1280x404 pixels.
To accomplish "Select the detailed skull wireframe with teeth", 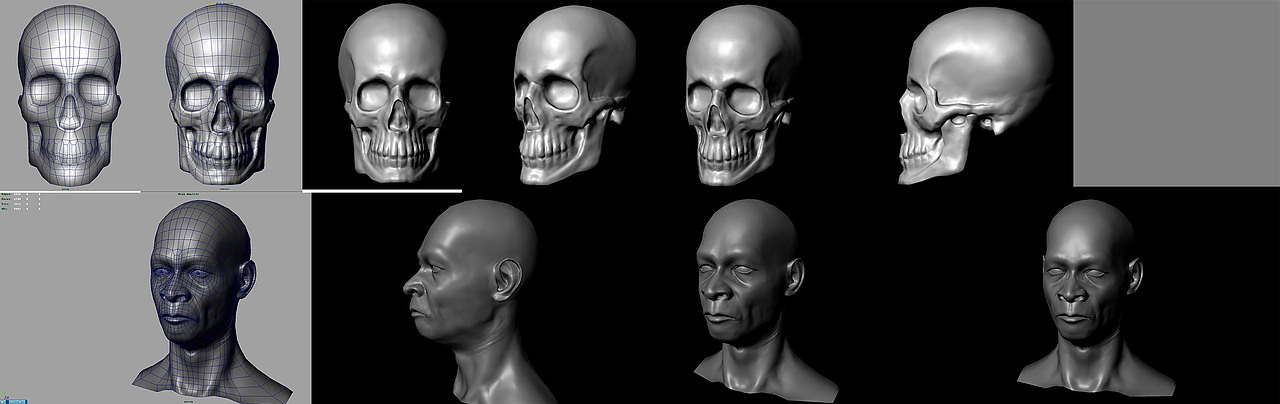I will [220, 96].
